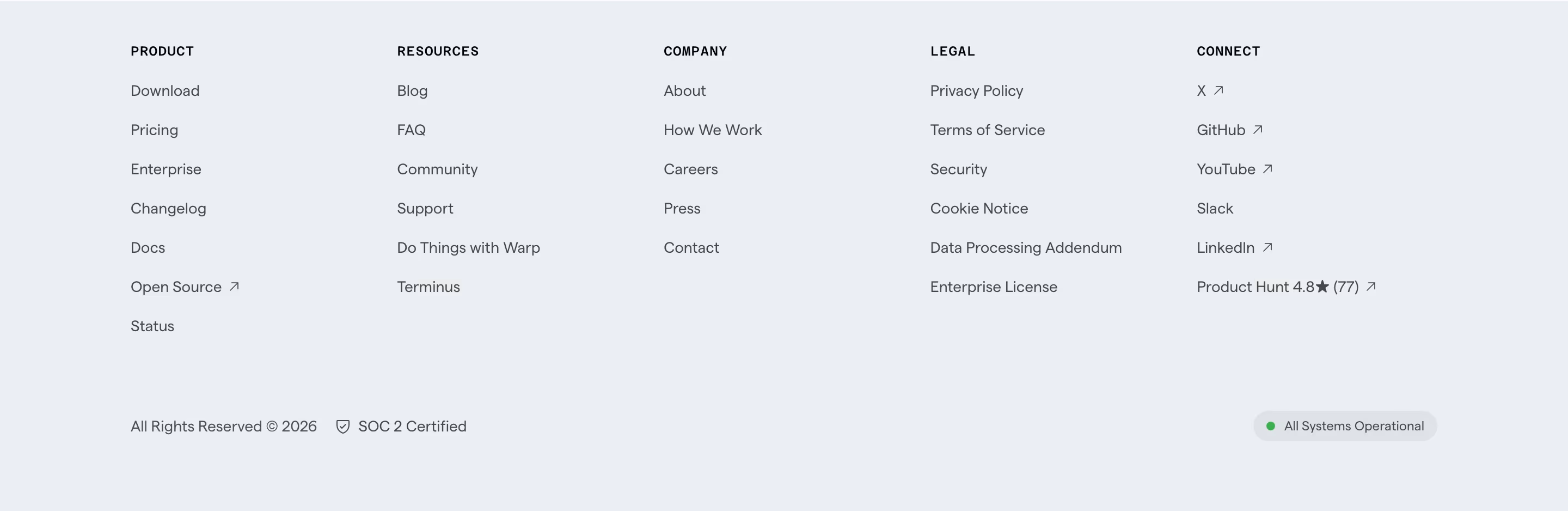This screenshot has height=511, width=1568.
Task: Click the shield icon by SOC 2 Certified
Action: pos(342,427)
